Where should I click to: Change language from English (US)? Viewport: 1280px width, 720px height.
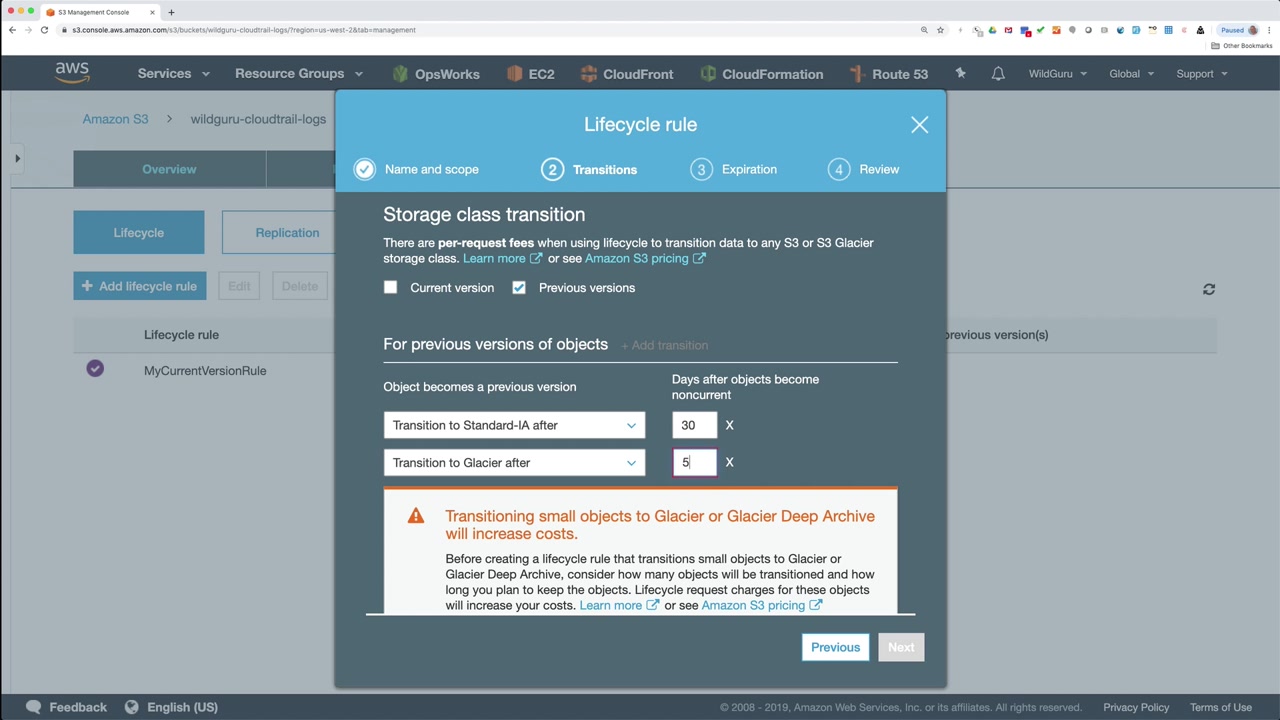point(171,707)
